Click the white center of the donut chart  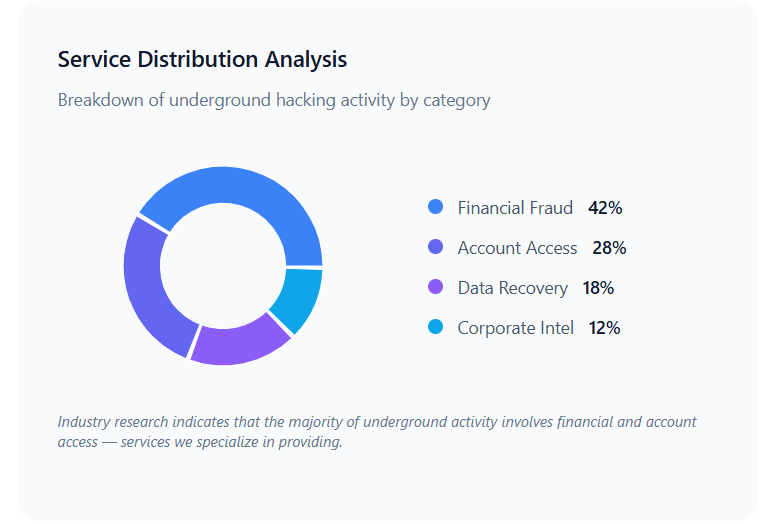[223, 266]
